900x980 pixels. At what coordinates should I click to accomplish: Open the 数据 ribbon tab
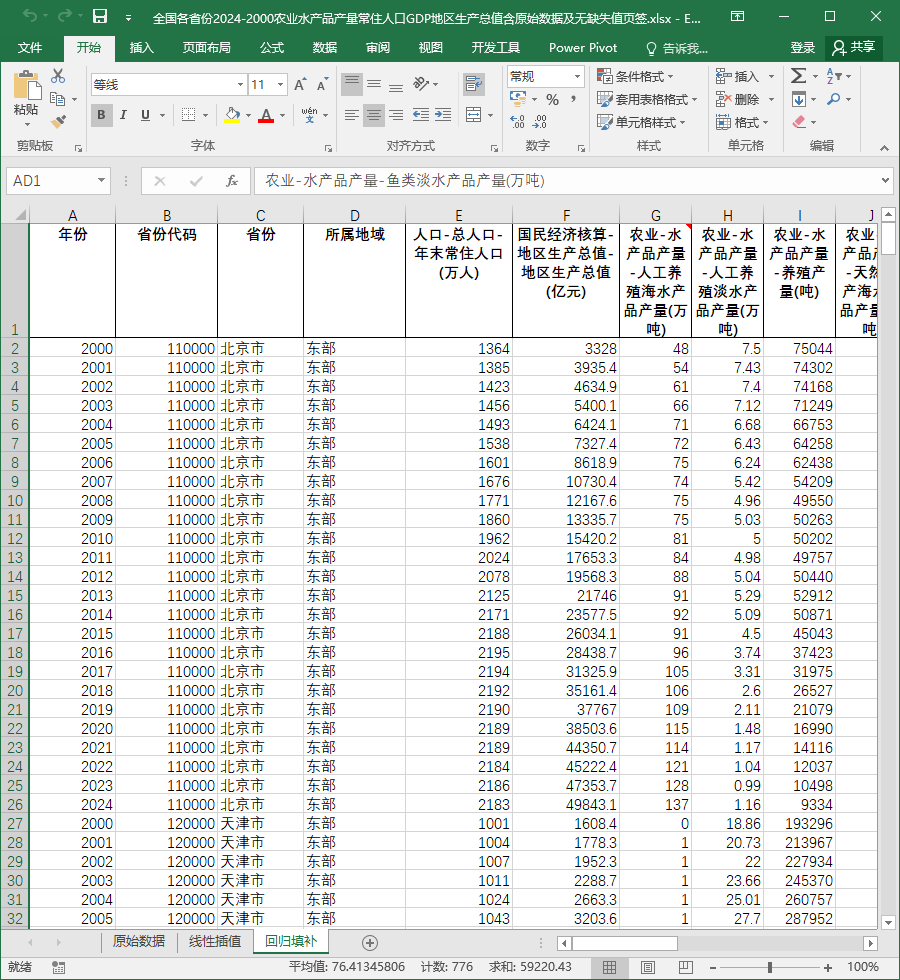tap(324, 48)
